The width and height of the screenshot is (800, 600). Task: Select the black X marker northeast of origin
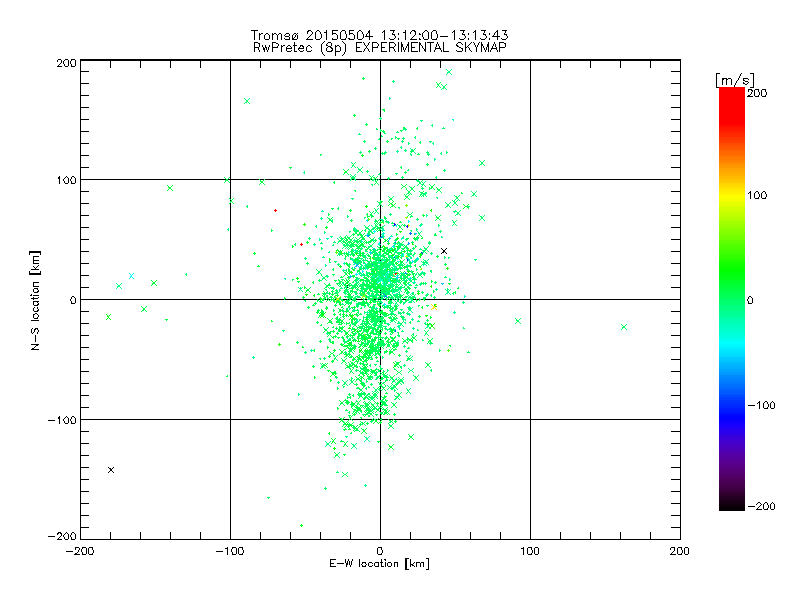coord(444,251)
